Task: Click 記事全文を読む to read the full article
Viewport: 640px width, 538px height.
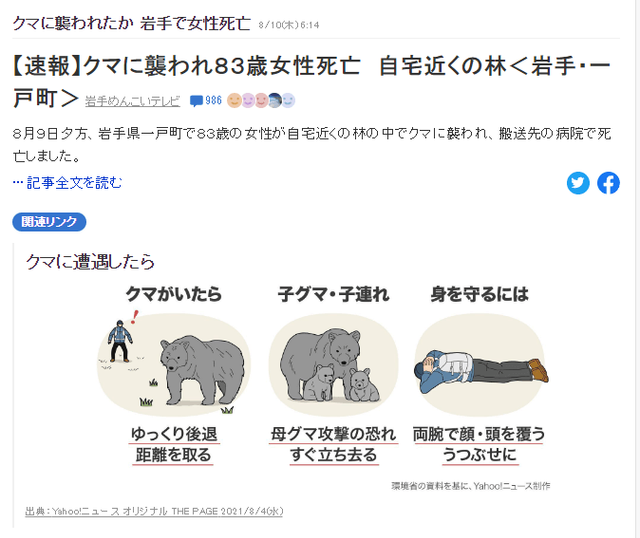Action: [74, 183]
